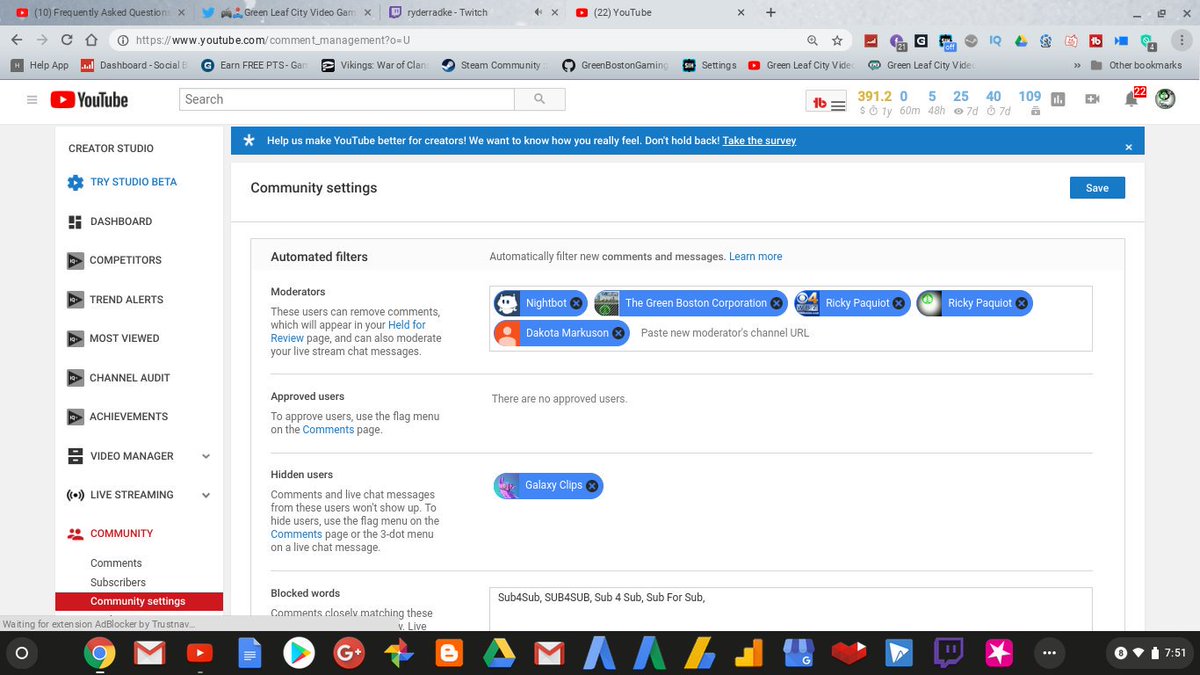
Task: Go back to previous page
Action: [16, 40]
